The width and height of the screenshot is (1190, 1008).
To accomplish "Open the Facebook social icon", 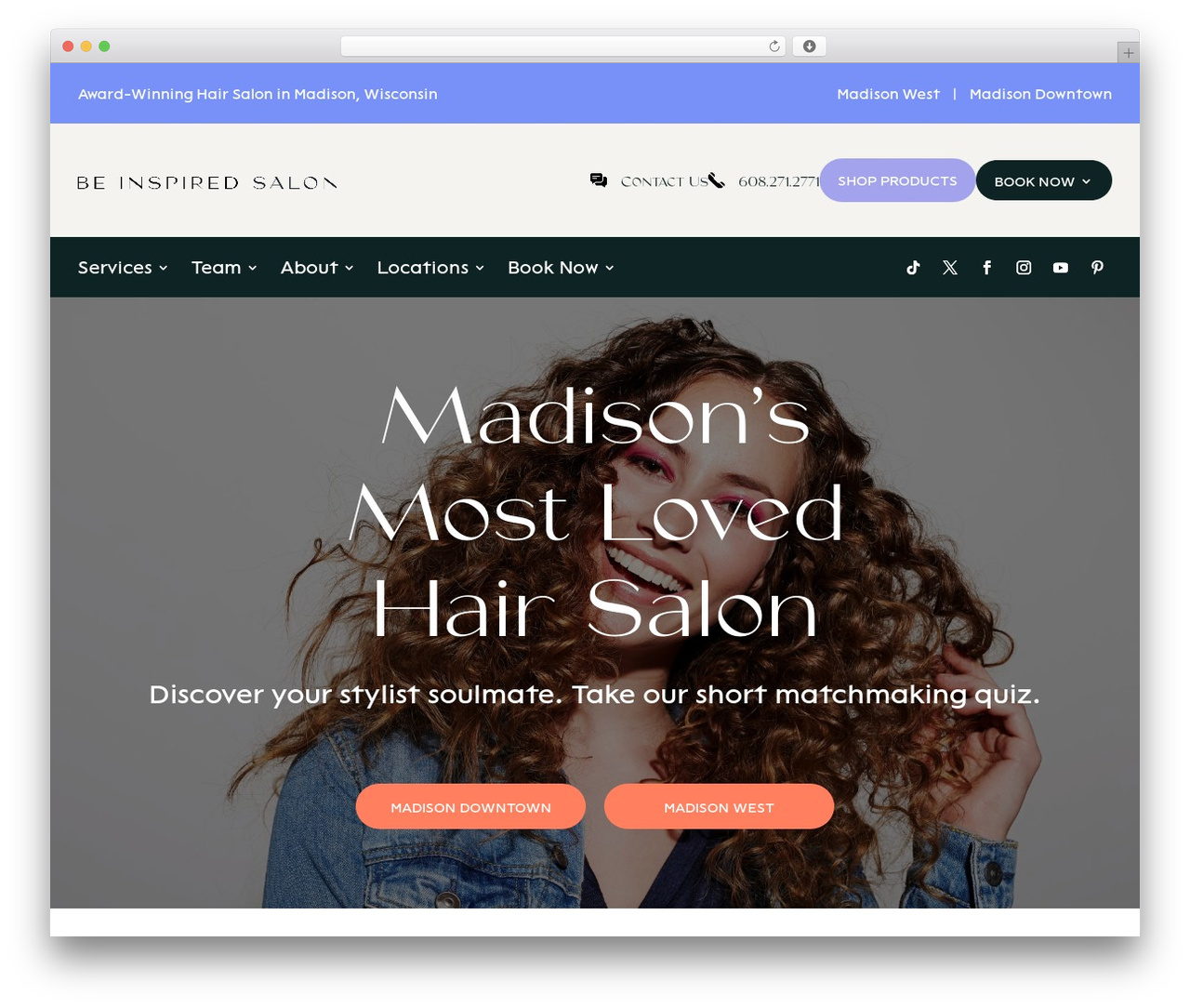I will tap(986, 268).
